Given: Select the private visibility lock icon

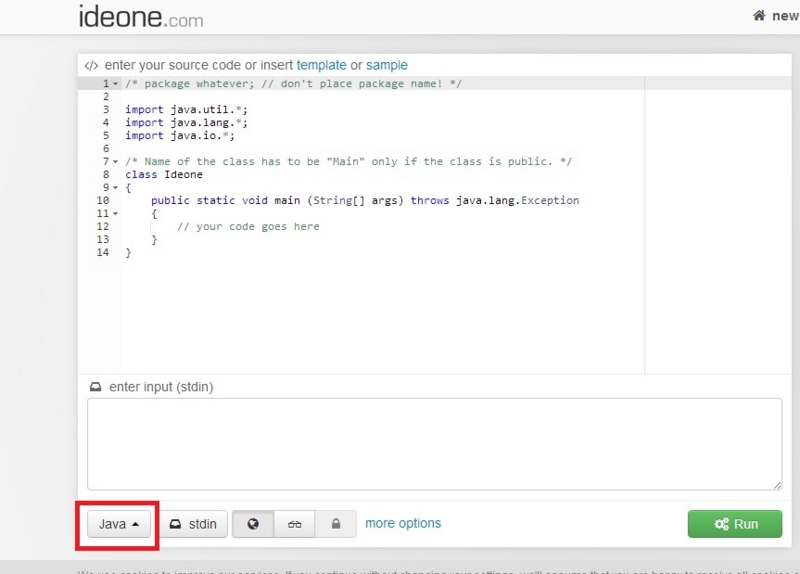Looking at the screenshot, I should point(336,524).
